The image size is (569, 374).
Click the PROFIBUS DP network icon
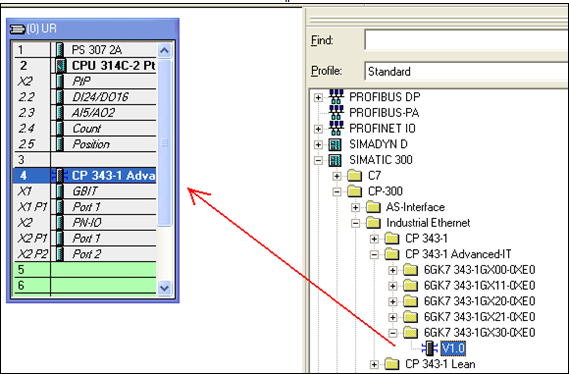point(336,97)
